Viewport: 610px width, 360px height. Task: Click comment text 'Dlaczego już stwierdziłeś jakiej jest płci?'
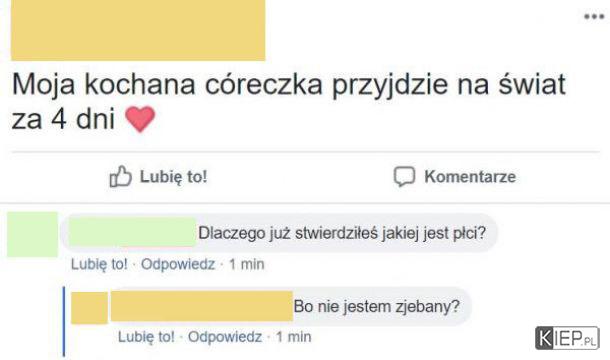point(342,233)
